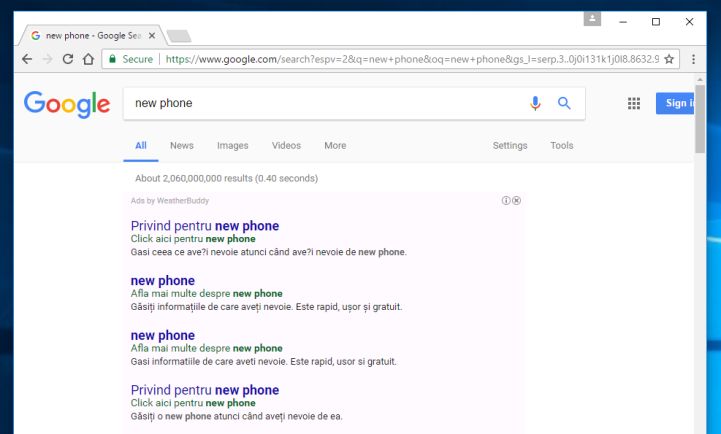This screenshot has height=434, width=721.
Task: Open the first "Privind pentru new phone" ad link
Action: coord(204,226)
